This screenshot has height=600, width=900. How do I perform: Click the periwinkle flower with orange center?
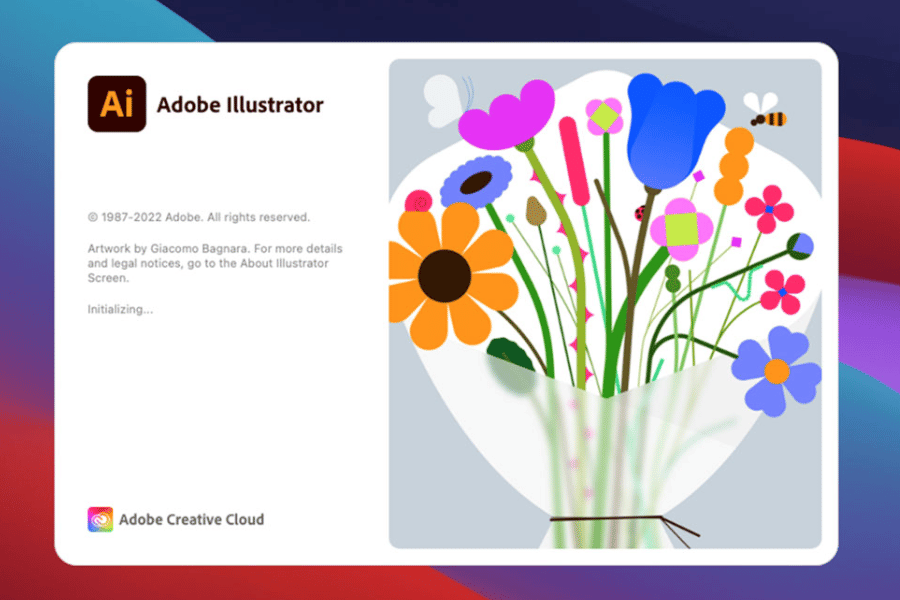tap(776, 370)
